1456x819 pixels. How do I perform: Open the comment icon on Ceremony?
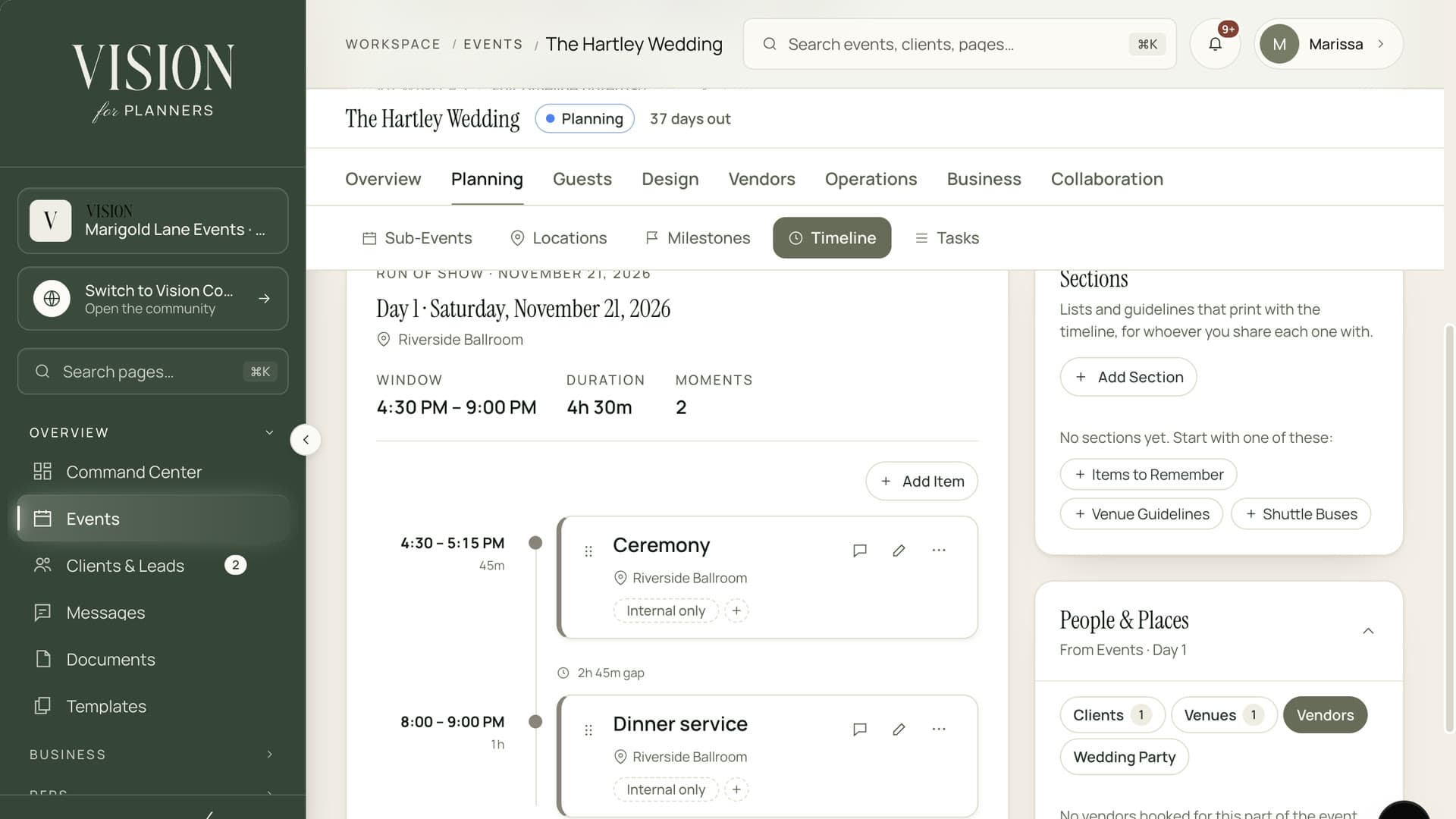[860, 551]
